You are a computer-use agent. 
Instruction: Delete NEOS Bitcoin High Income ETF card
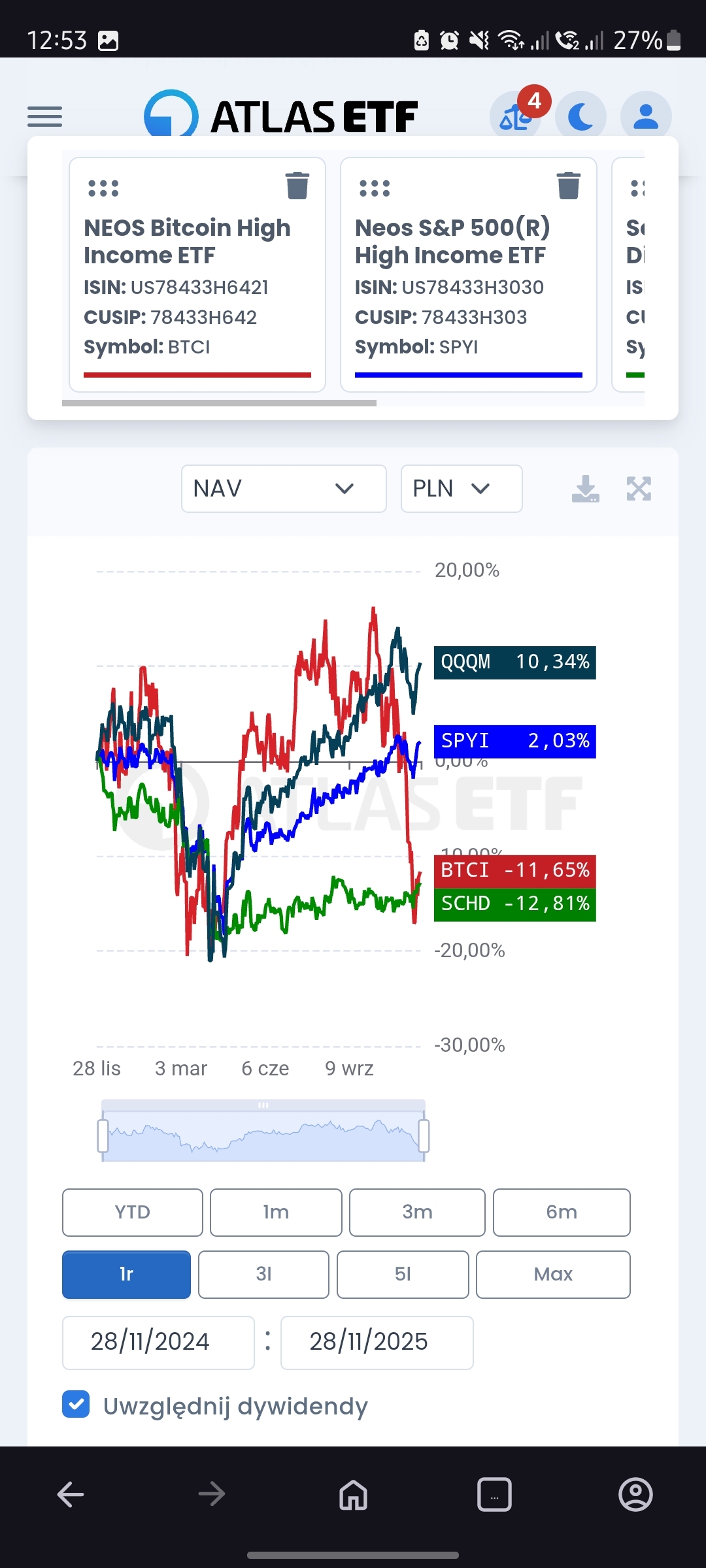(297, 186)
